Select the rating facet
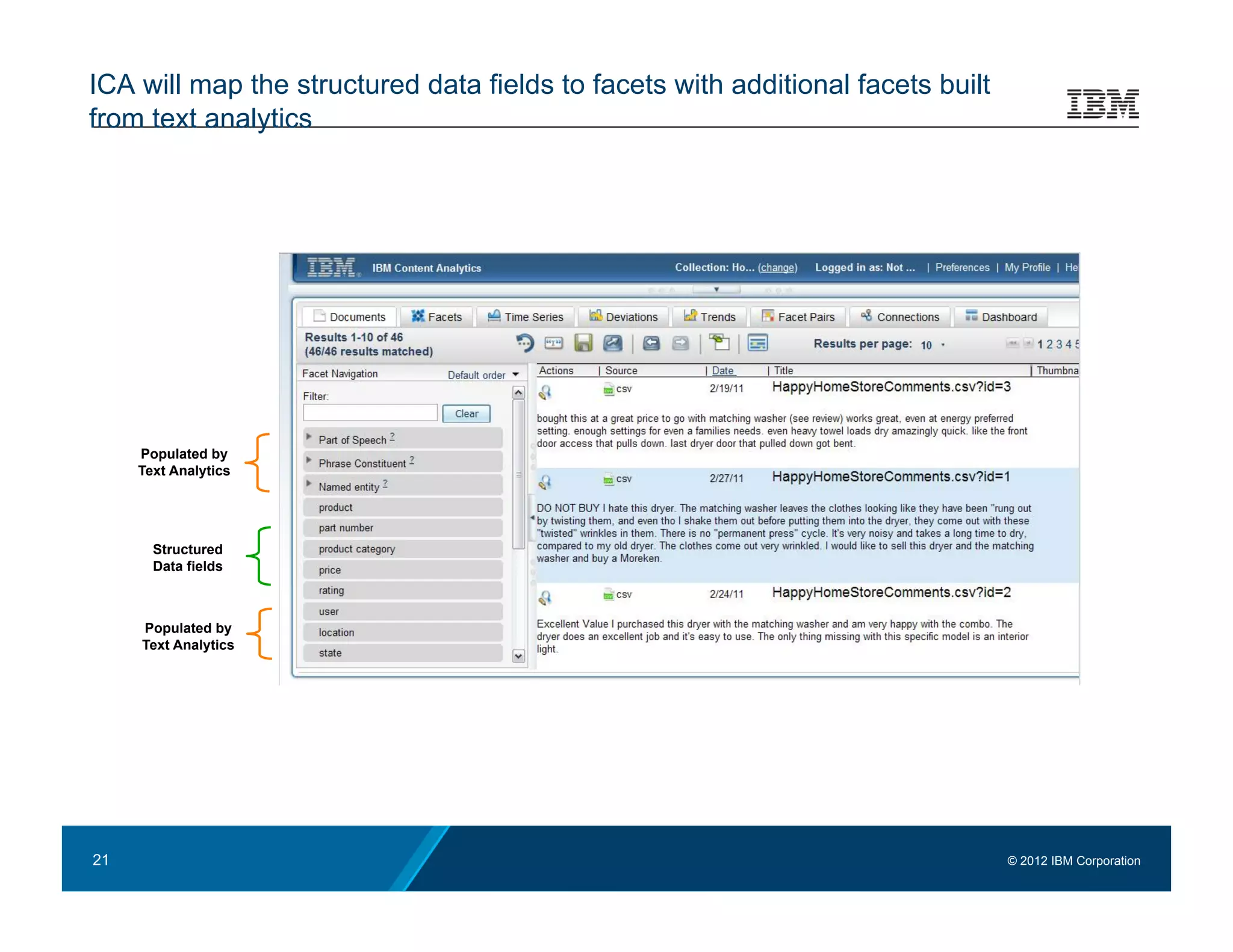Viewport: 1233px width, 952px height. [x=403, y=590]
